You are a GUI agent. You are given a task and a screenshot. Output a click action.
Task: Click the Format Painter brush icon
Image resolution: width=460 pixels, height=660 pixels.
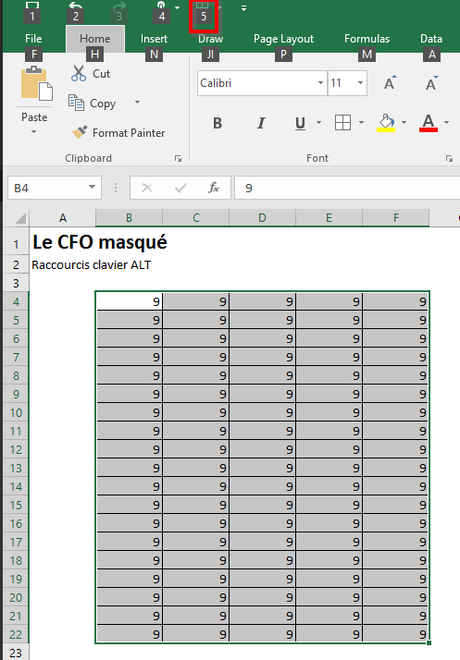[79, 132]
